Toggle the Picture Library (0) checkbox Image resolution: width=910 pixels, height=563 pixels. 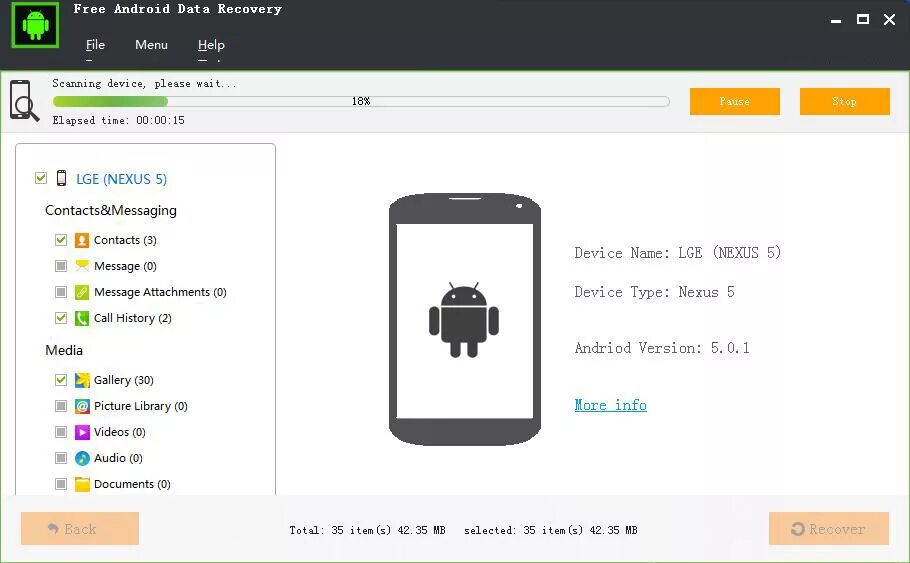(61, 406)
